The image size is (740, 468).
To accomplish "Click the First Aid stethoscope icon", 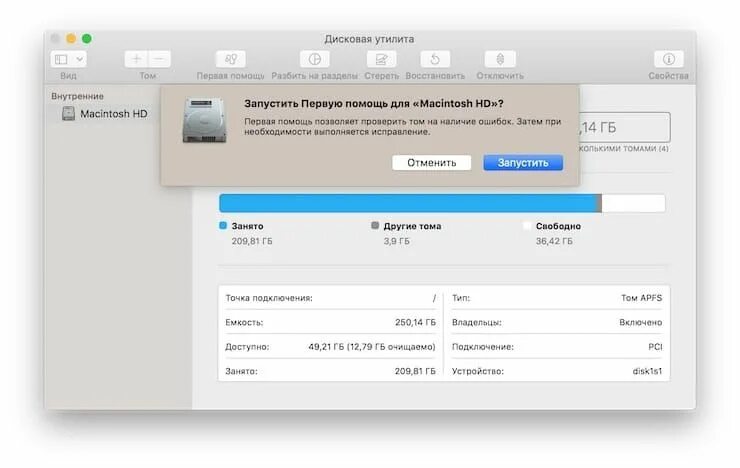I will tap(231, 59).
